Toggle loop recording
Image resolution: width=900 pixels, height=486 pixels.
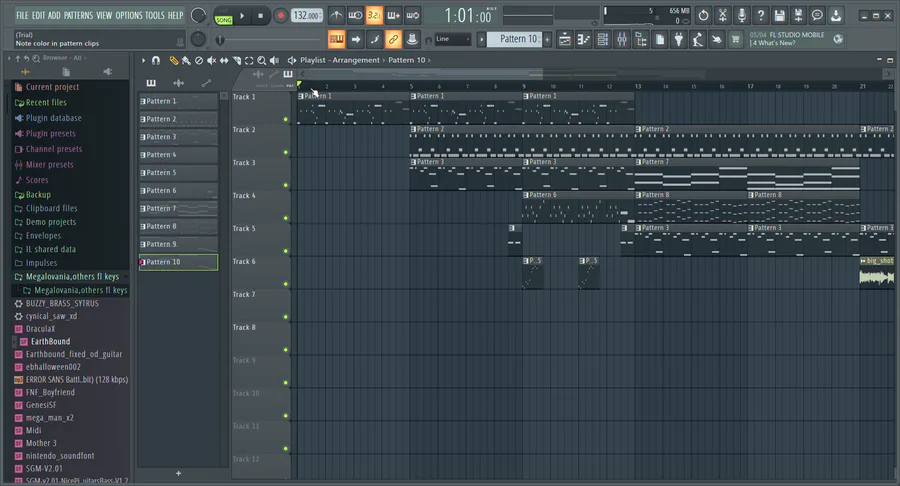(x=413, y=15)
